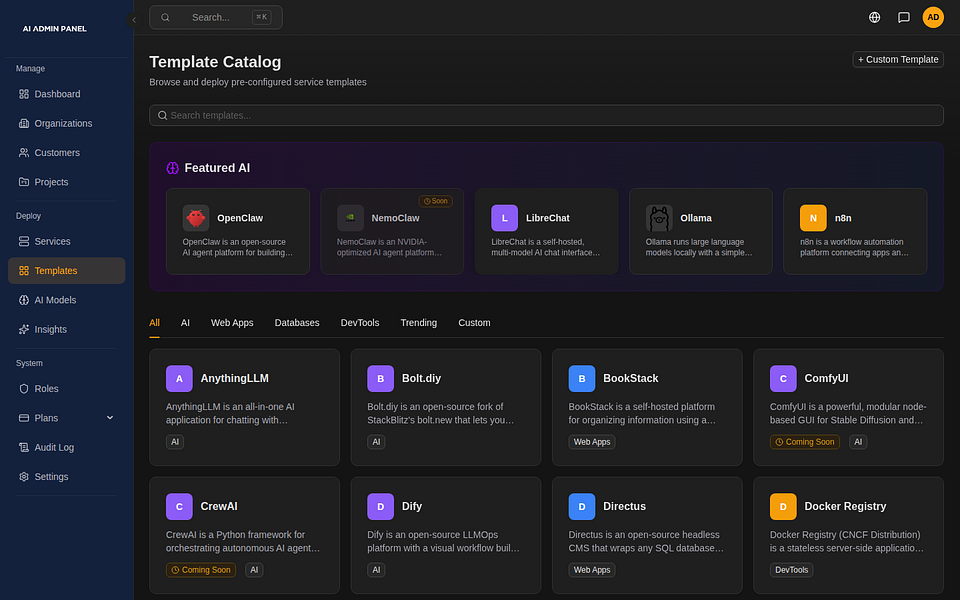Click the AnythingLLM purple A icon
Viewport: 960px width, 600px height.
pyautogui.click(x=179, y=379)
